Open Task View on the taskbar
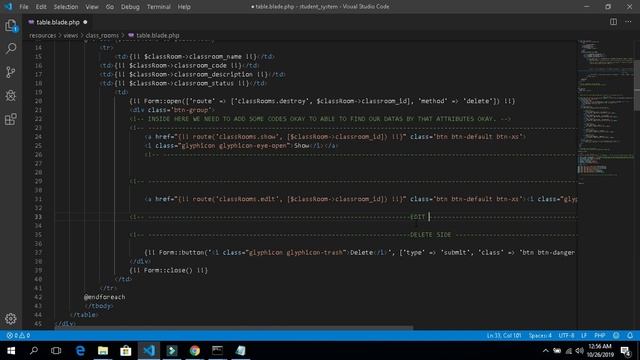 pyautogui.click(x=56, y=351)
